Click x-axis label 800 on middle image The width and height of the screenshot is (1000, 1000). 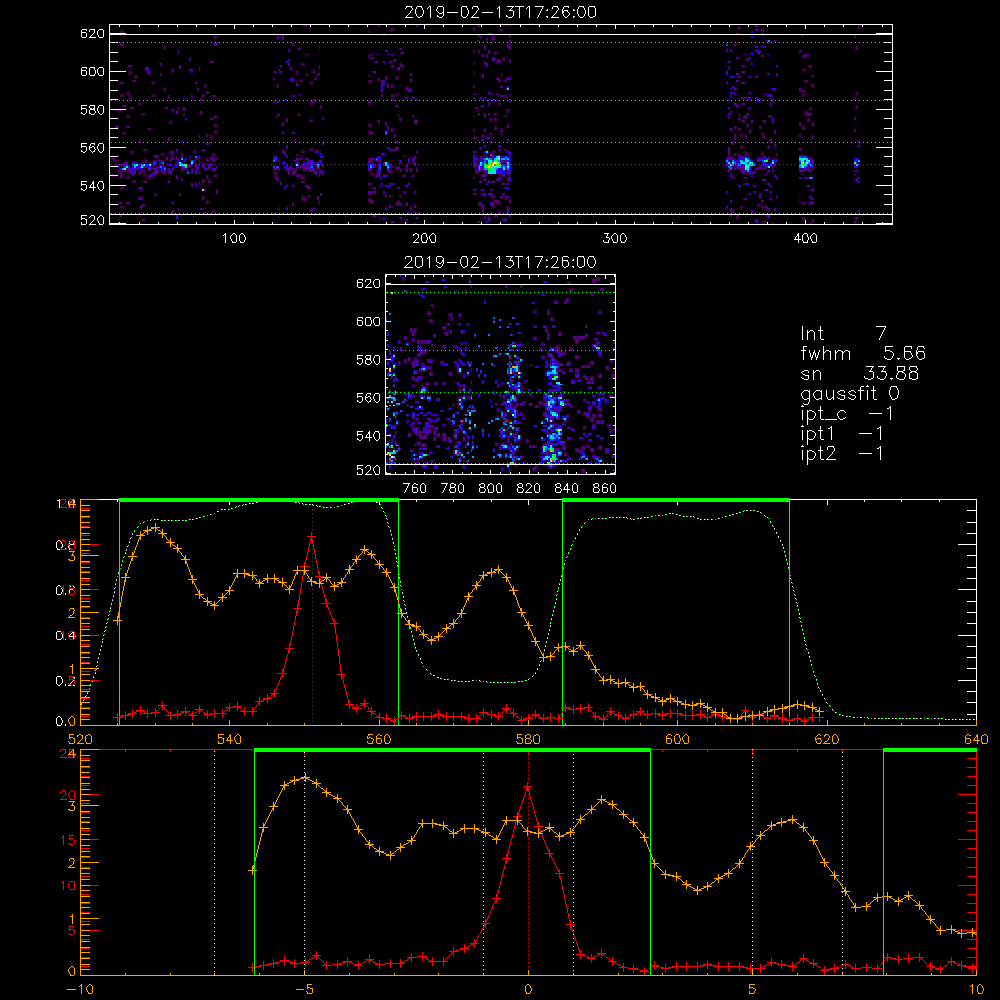tap(490, 489)
